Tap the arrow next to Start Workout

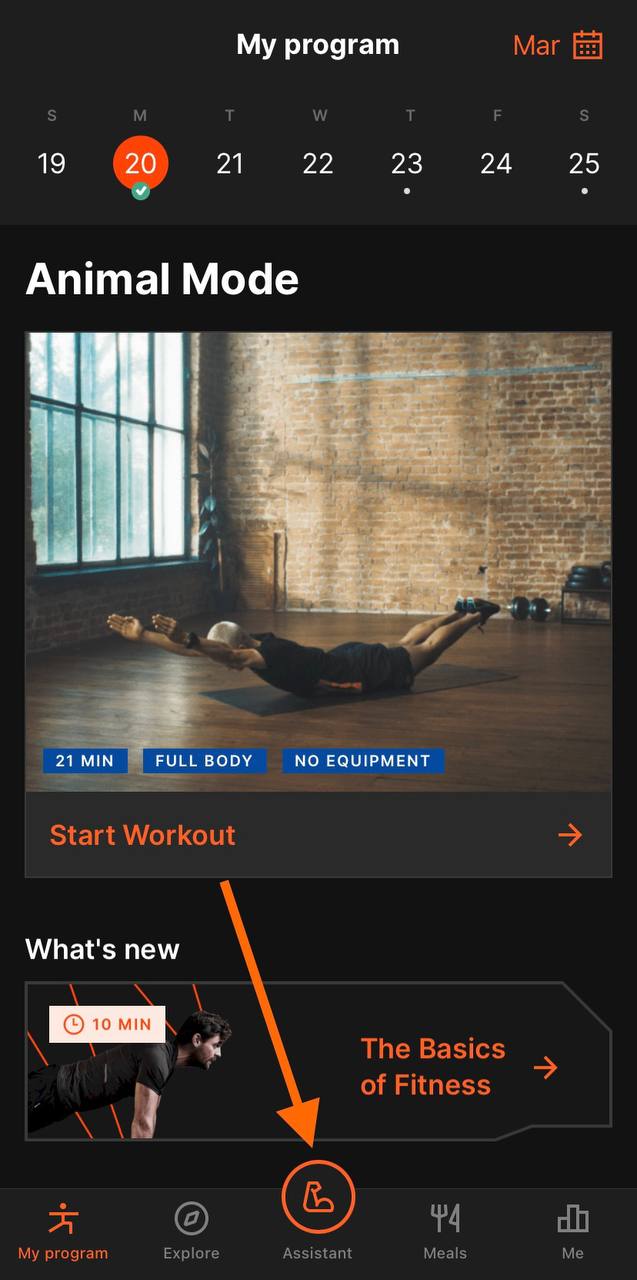tap(570, 835)
